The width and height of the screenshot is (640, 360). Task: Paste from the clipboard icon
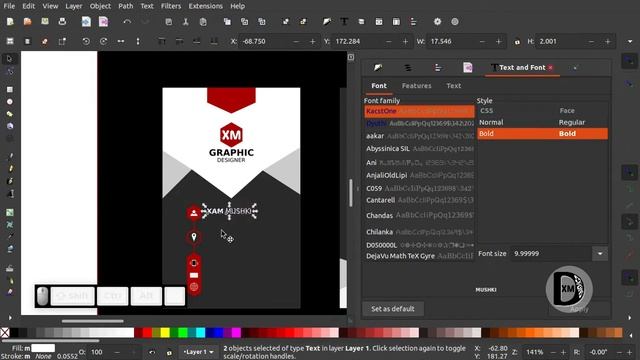[x=203, y=22]
